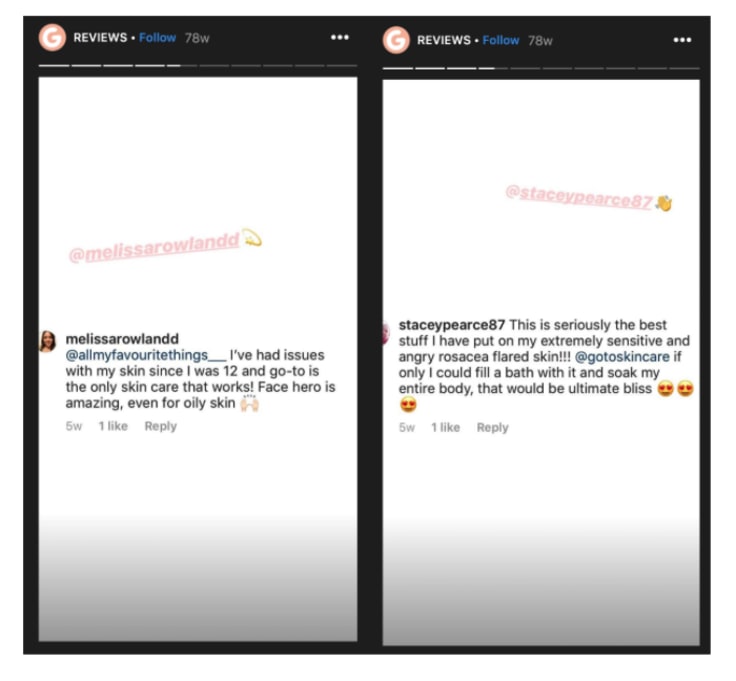View melissarowlandd's profile picture thumbnail
736x681 pixels.
(47, 341)
